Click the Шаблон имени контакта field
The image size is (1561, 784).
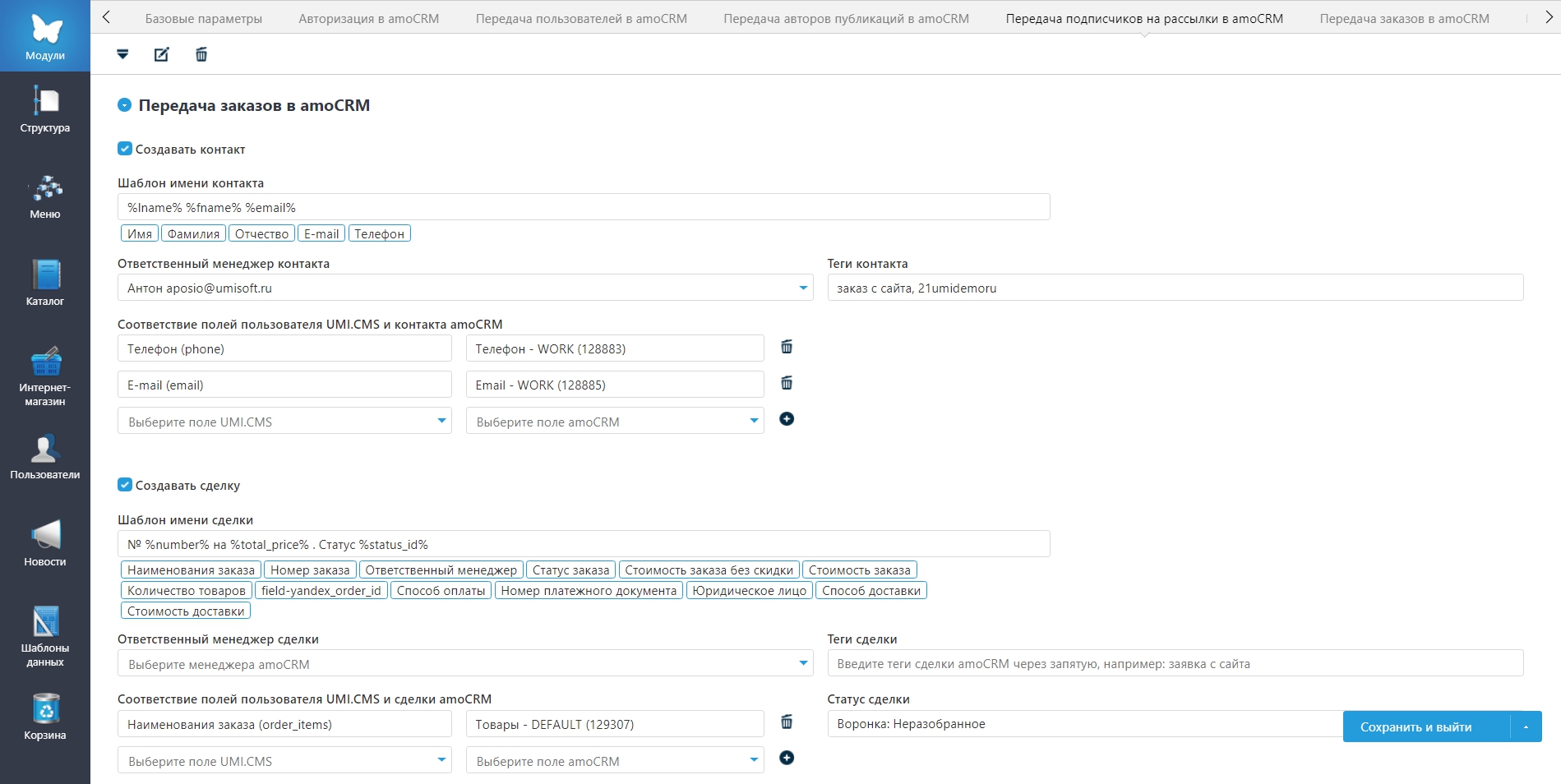point(584,207)
